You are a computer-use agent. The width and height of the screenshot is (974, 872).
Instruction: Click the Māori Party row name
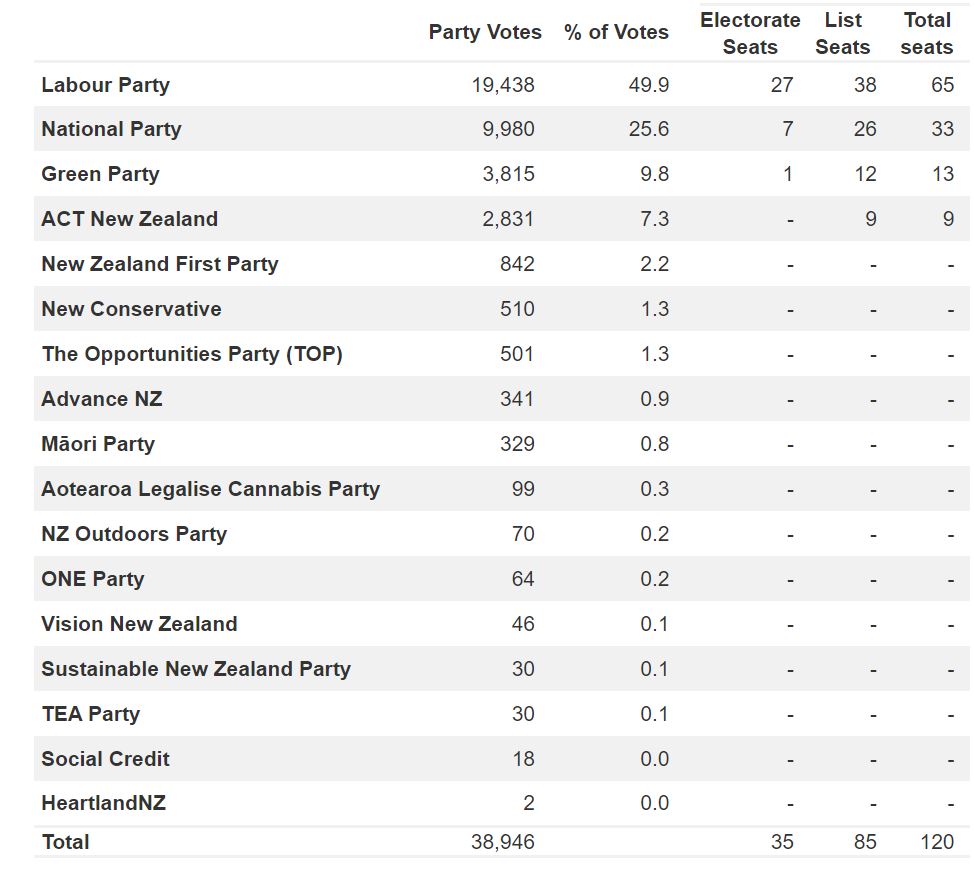click(x=97, y=444)
